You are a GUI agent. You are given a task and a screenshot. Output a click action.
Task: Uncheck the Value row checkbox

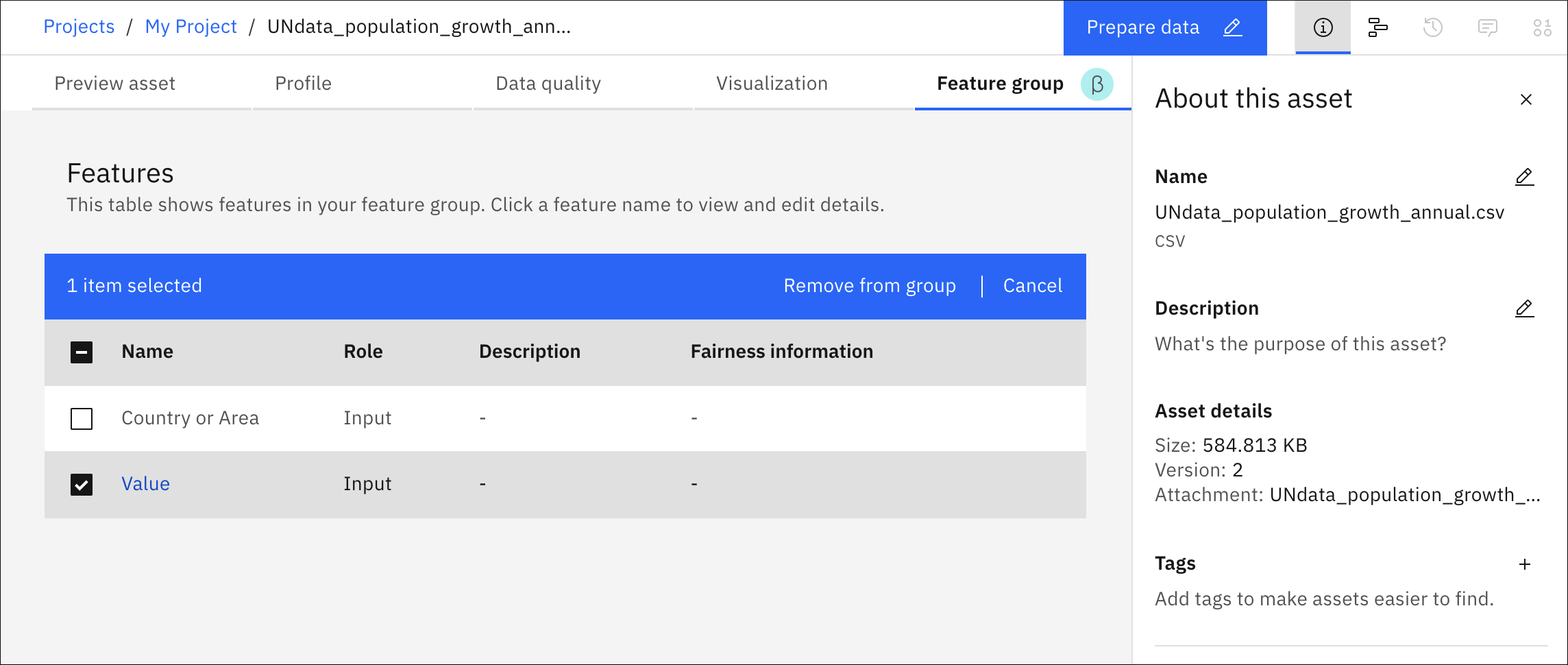click(82, 485)
